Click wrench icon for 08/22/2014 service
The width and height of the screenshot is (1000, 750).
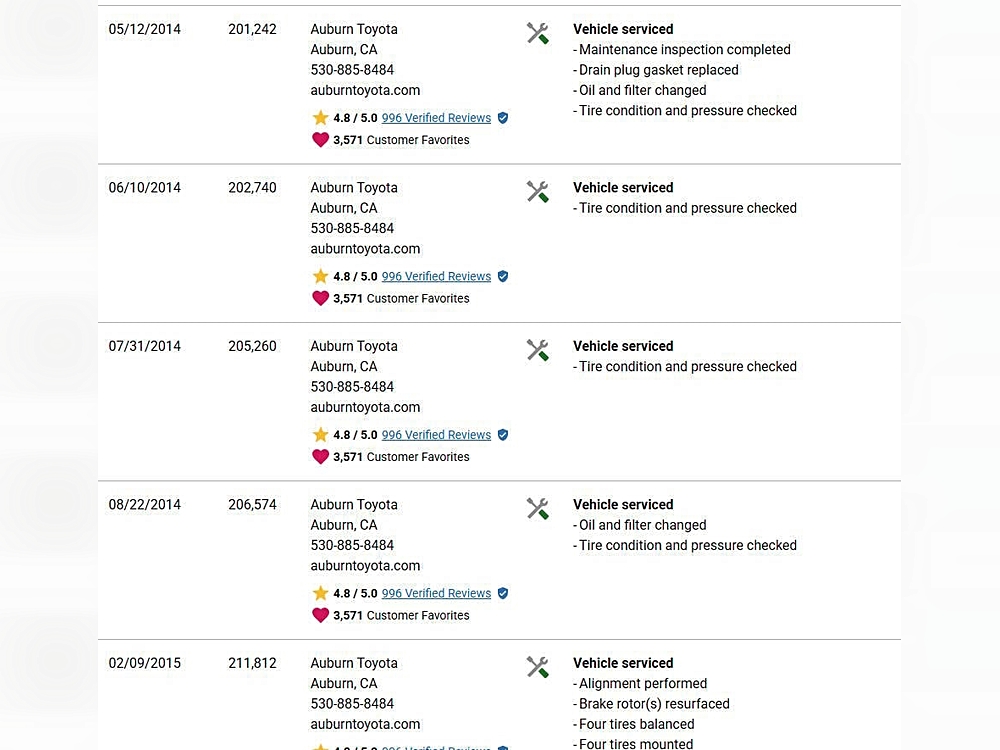click(x=537, y=509)
